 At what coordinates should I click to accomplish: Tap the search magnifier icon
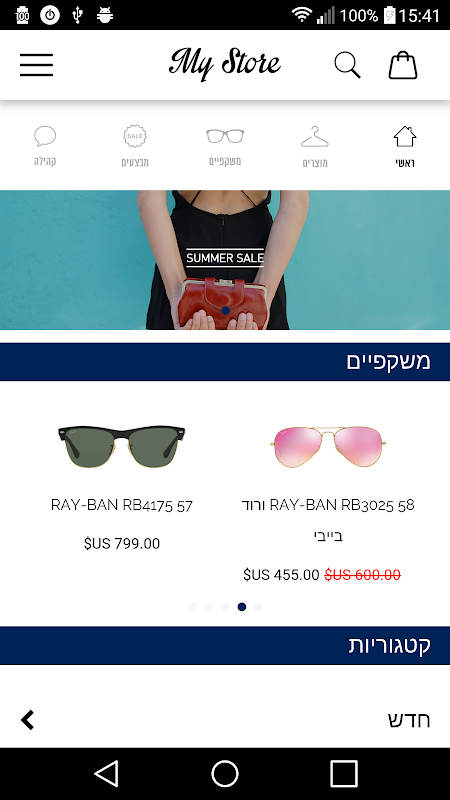347,65
